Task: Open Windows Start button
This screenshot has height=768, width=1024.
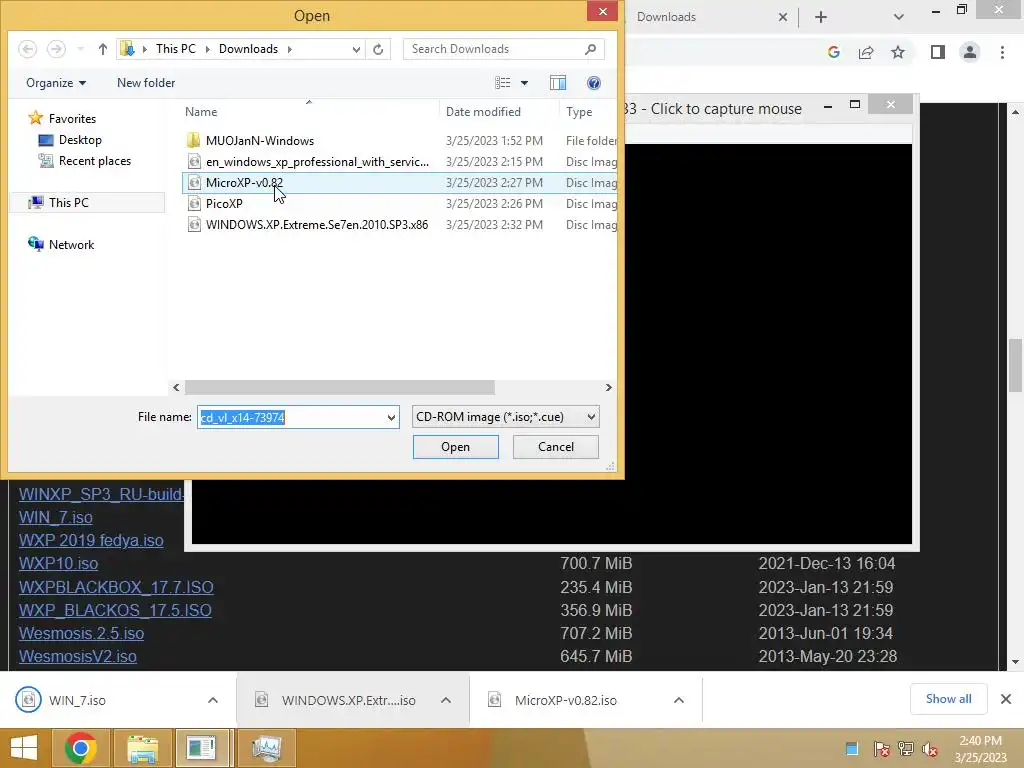Action: [x=24, y=748]
